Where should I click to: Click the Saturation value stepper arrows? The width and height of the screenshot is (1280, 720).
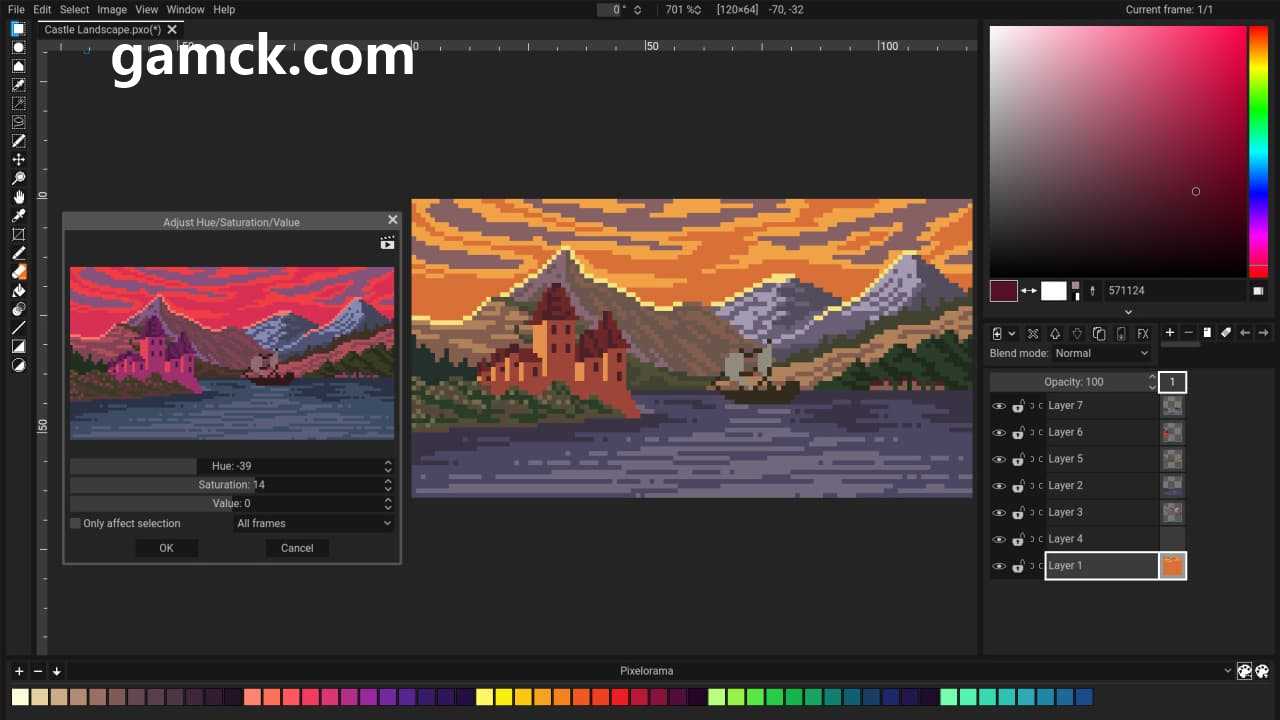[x=388, y=485]
